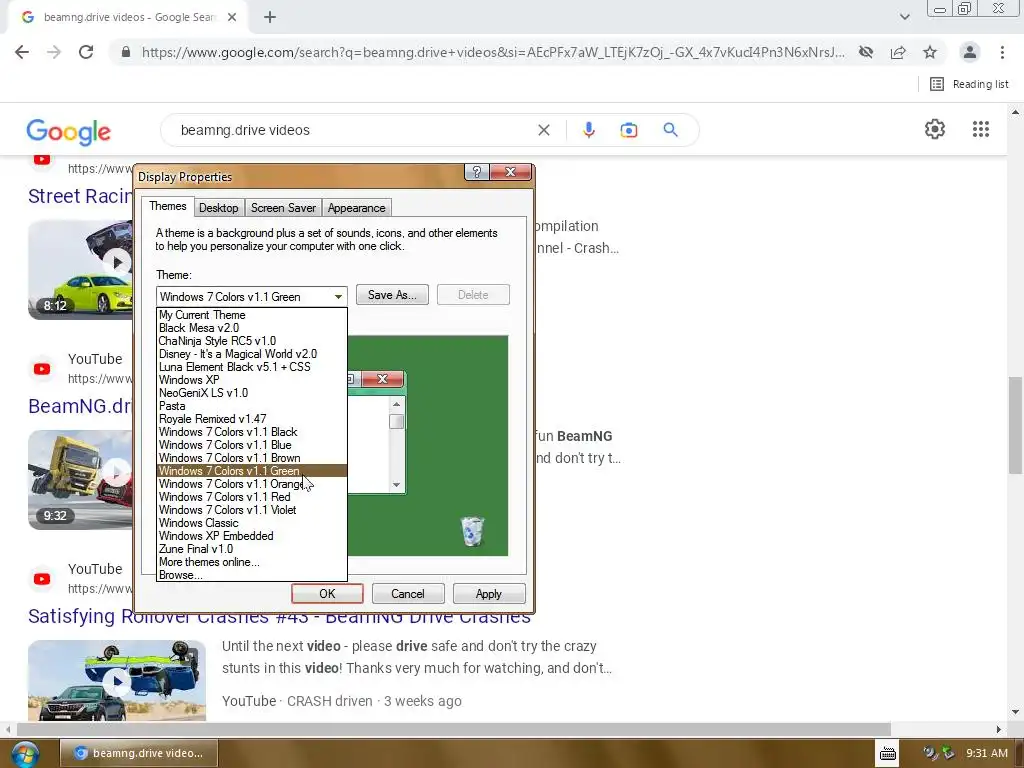Click More themes online... entry
The width and height of the screenshot is (1024, 768).
pos(251,562)
